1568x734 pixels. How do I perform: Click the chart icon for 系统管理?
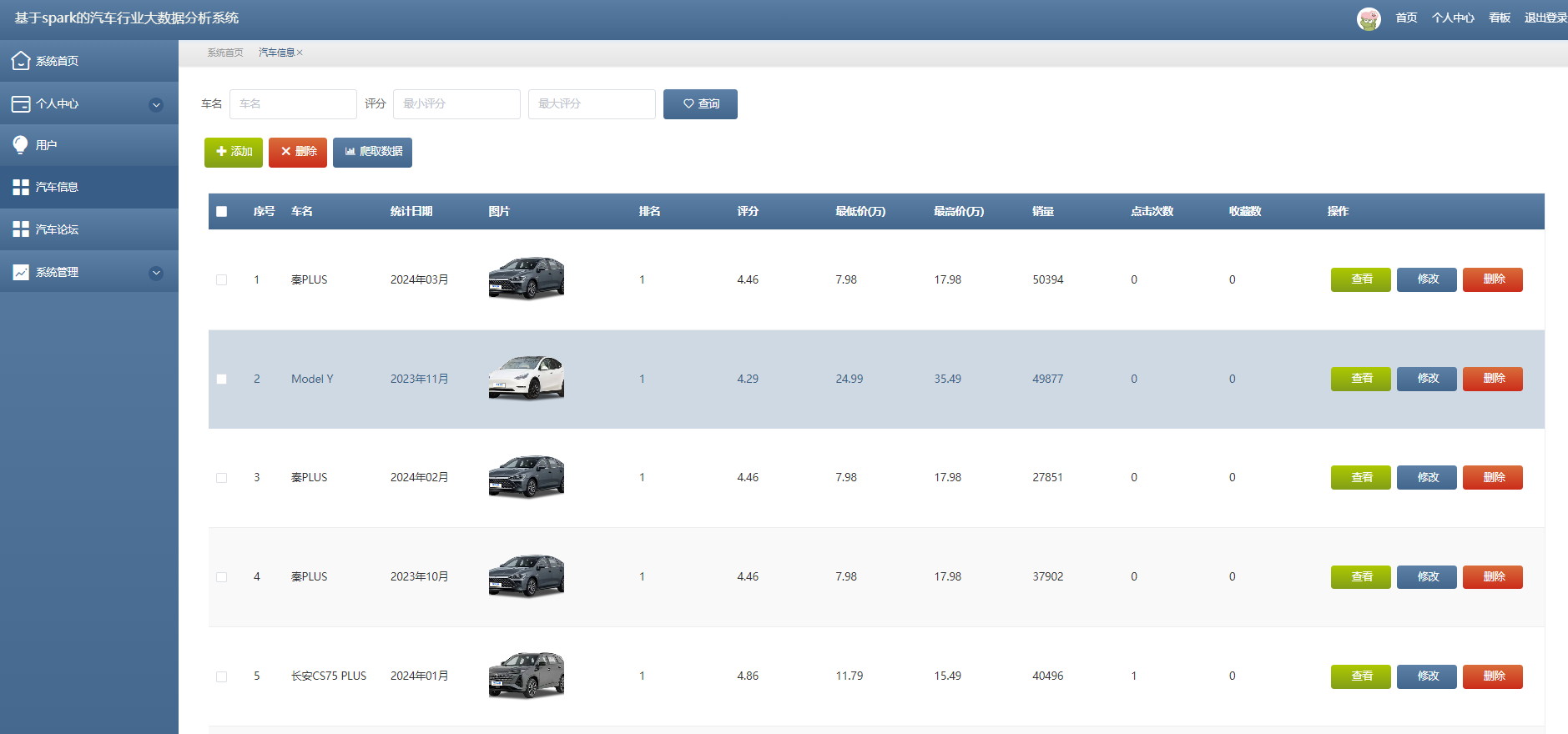21,272
